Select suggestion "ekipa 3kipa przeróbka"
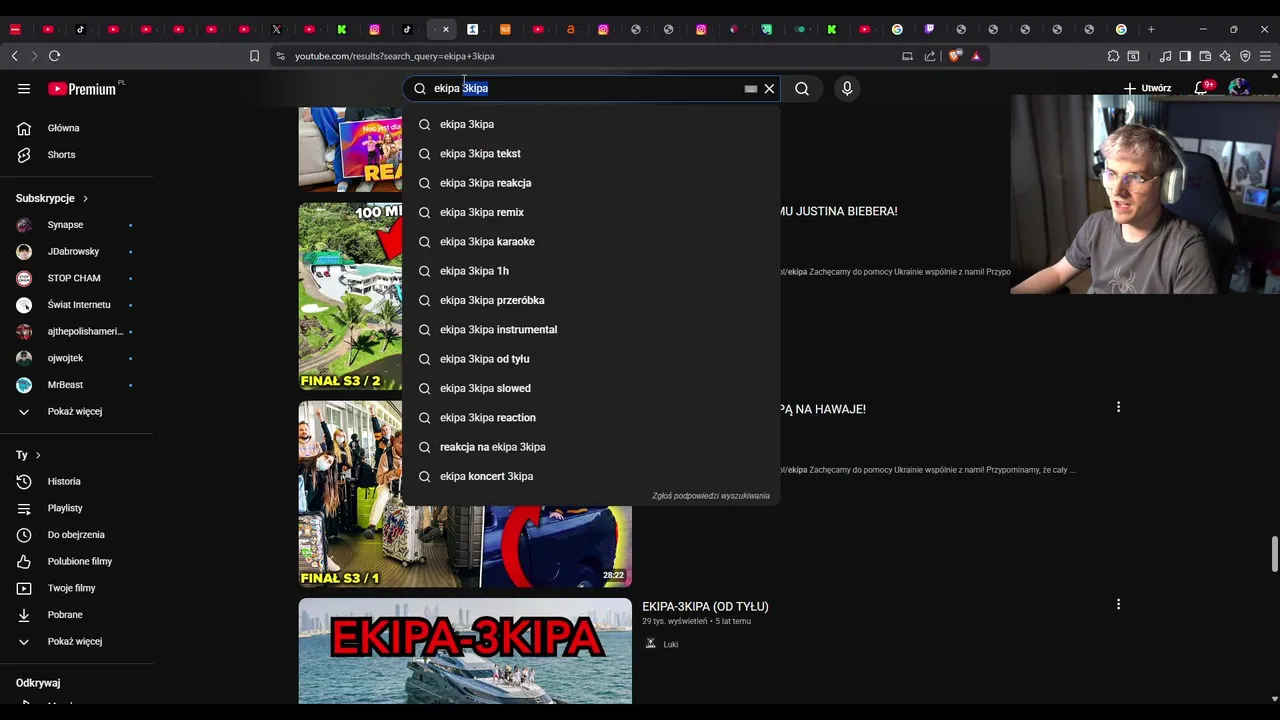 590,300
